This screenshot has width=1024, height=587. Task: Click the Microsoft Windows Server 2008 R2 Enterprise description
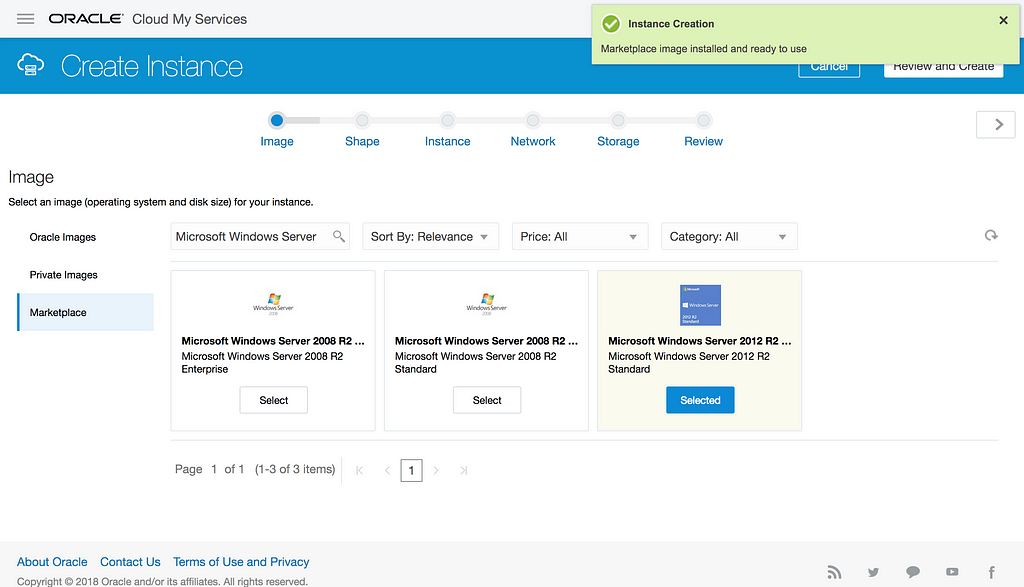[263, 362]
